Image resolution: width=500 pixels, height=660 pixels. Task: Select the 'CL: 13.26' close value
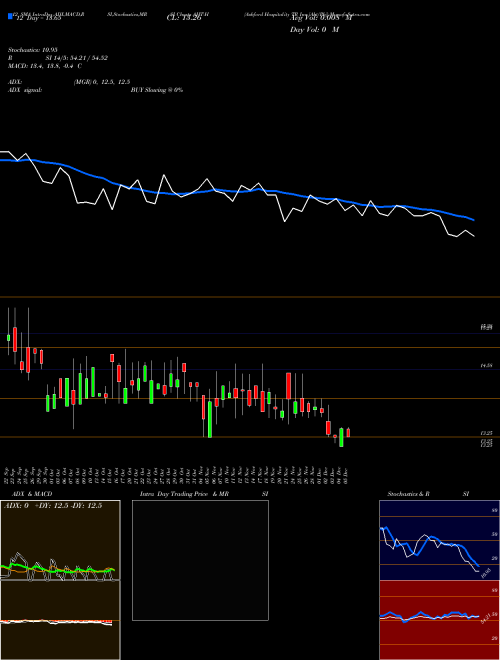coord(184,18)
